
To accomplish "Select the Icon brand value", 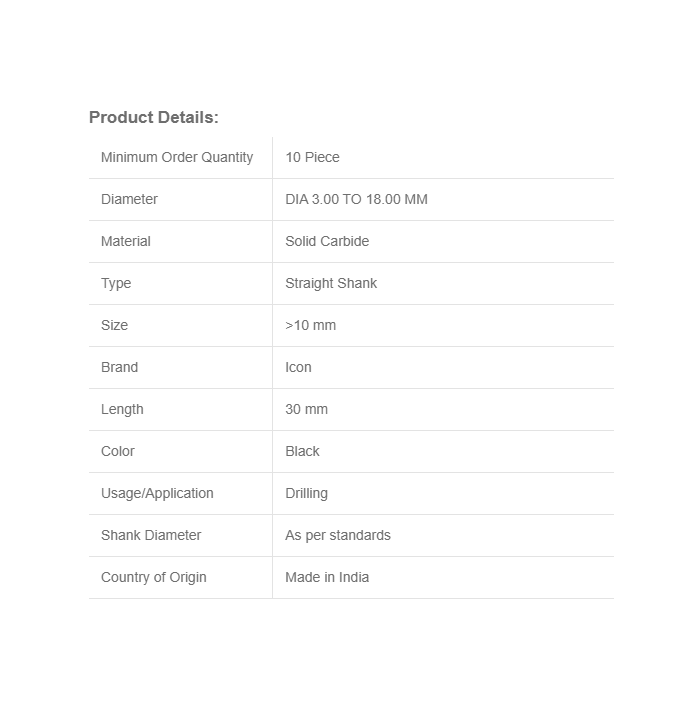I will point(298,367).
